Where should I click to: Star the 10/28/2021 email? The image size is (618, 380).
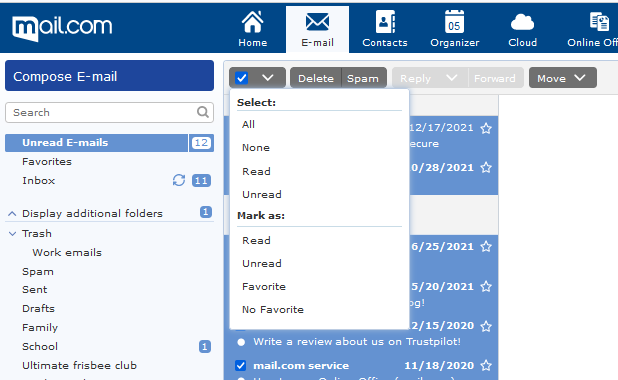tap(486, 168)
